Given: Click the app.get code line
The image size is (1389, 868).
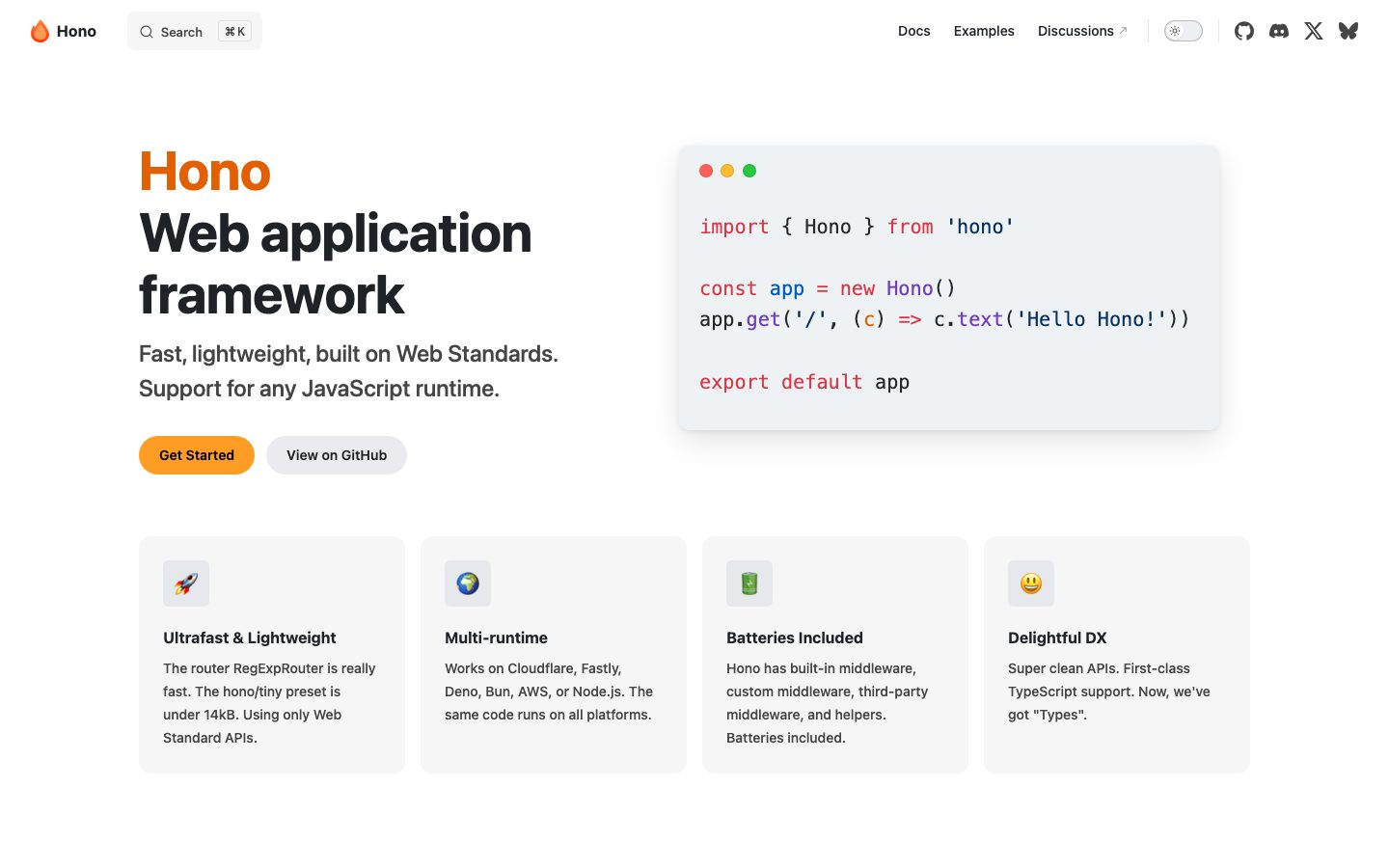Looking at the screenshot, I should pos(944,319).
